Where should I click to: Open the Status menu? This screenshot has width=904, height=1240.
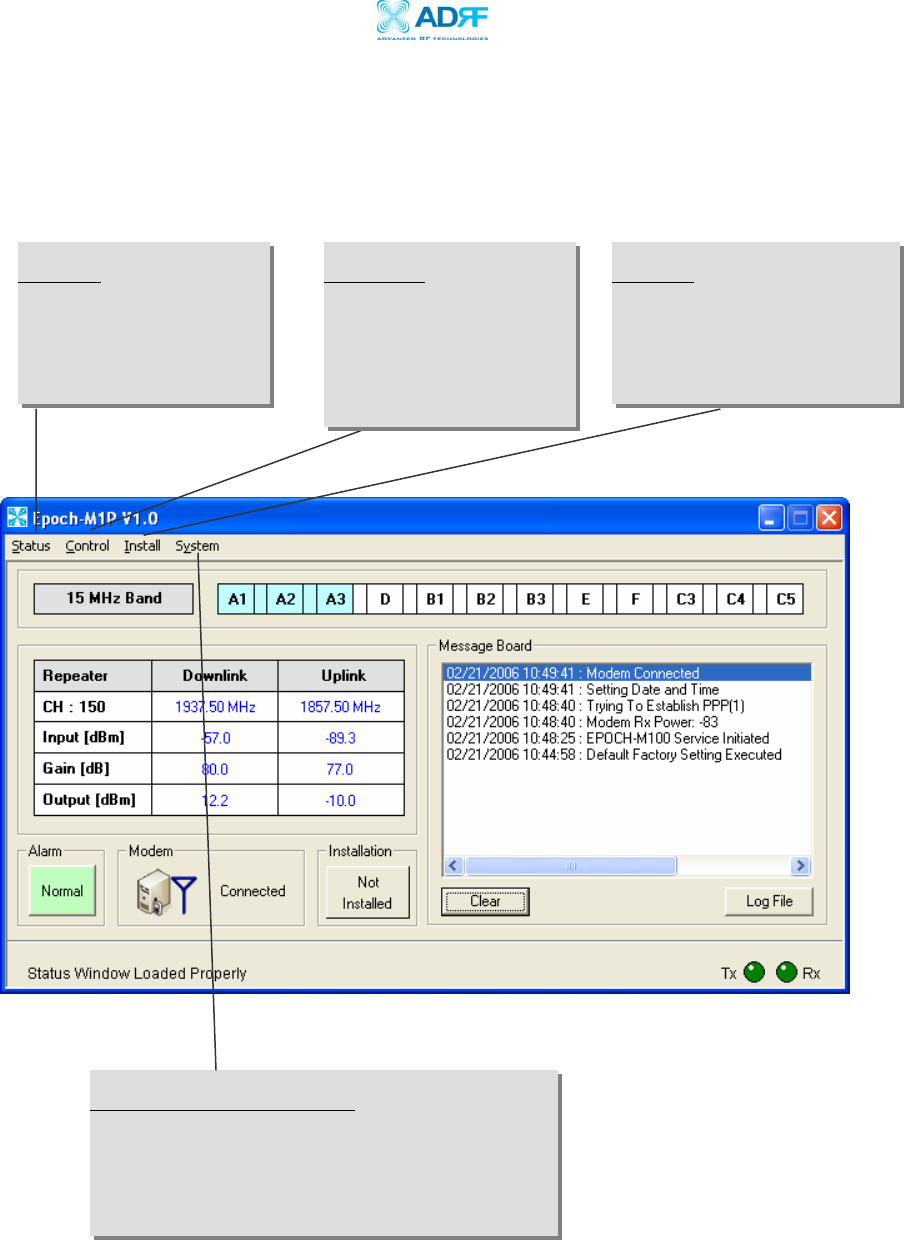pyautogui.click(x=31, y=546)
